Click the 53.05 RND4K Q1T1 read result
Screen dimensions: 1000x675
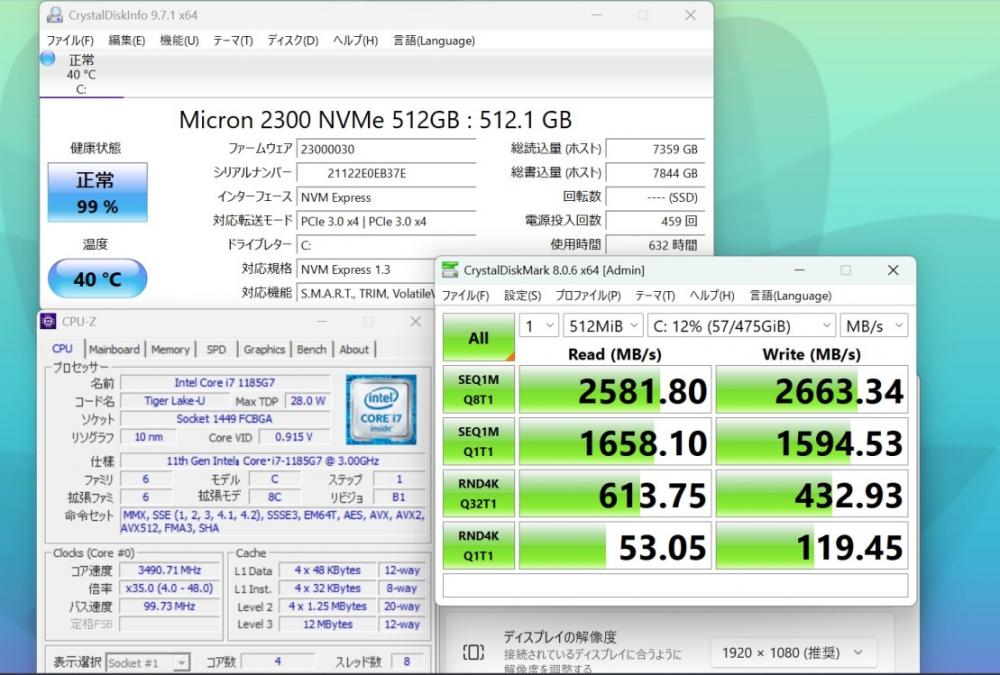pyautogui.click(x=615, y=546)
